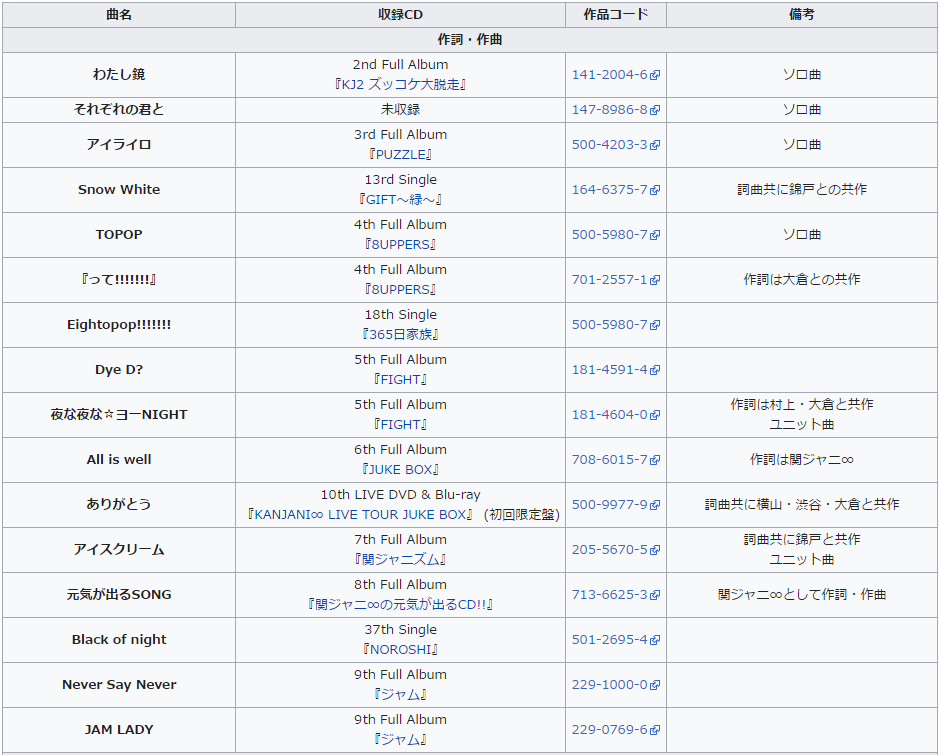Screen dimensions: 939x755
Task: Open the 365日家族 single link
Action: 400,334
